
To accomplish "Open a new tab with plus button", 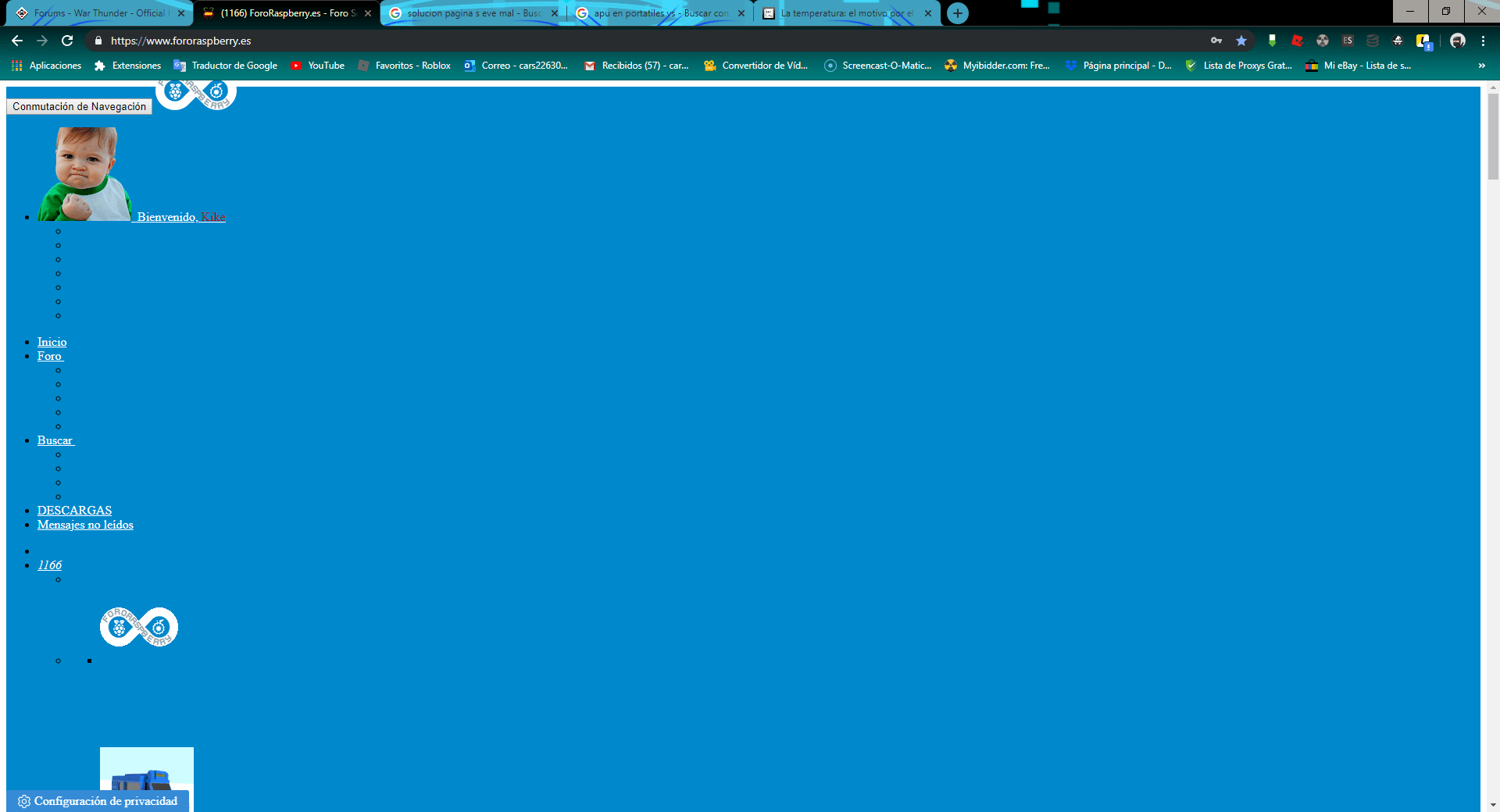I will pyautogui.click(x=957, y=13).
